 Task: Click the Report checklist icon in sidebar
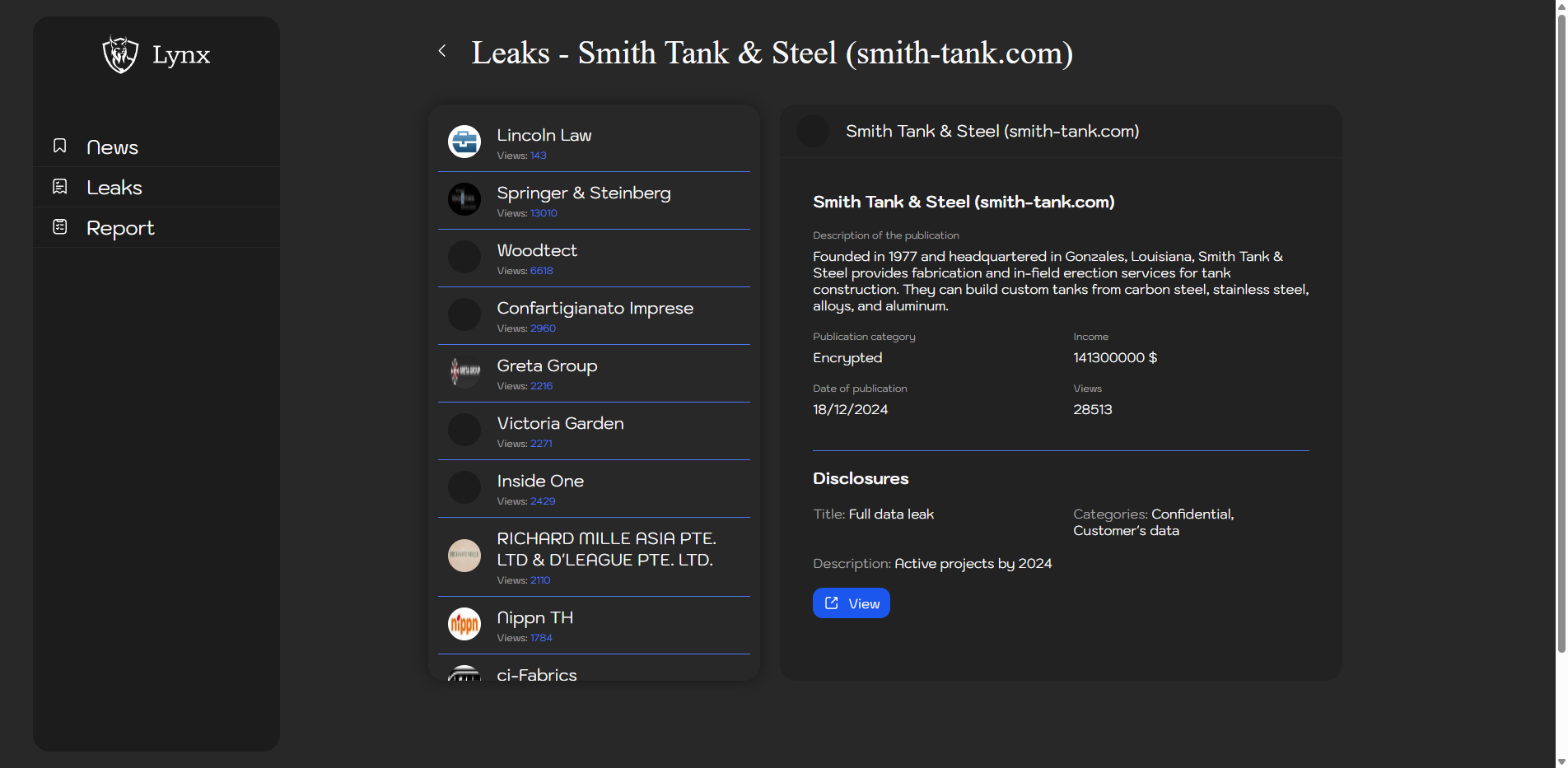click(60, 227)
